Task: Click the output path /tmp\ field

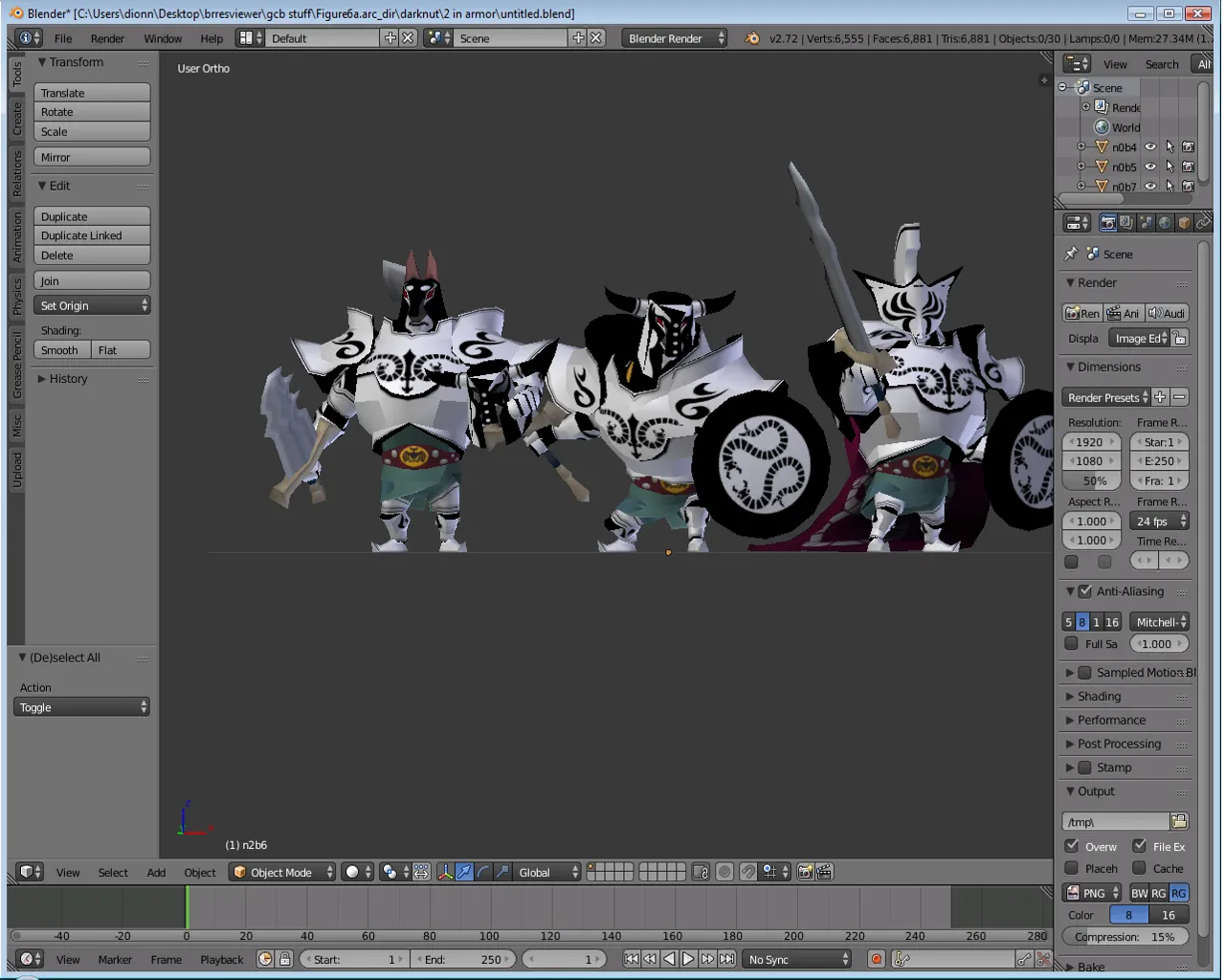Action: [1116, 821]
